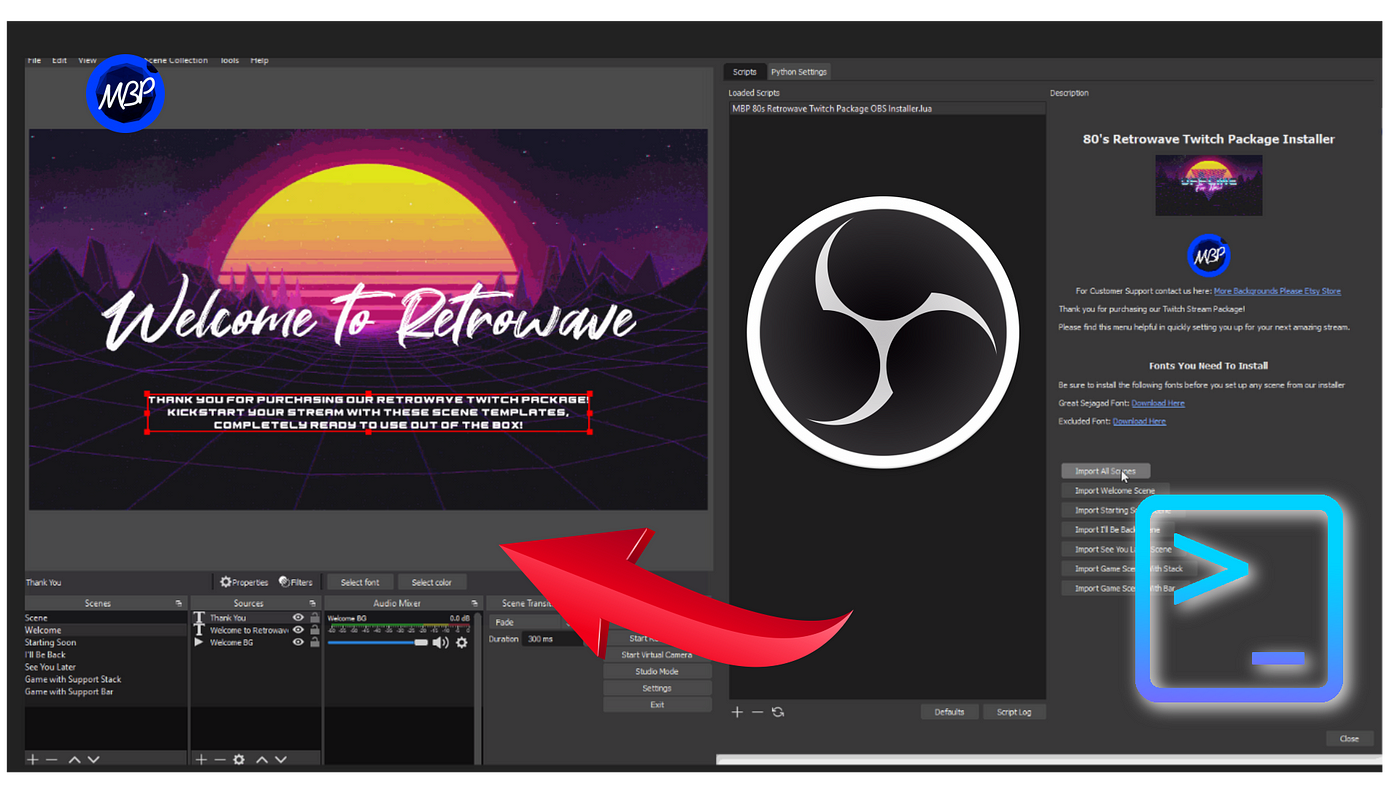The width and height of the screenshot is (1400, 788).
Task: Select the Welcome scene in Scenes list
Action: point(106,630)
